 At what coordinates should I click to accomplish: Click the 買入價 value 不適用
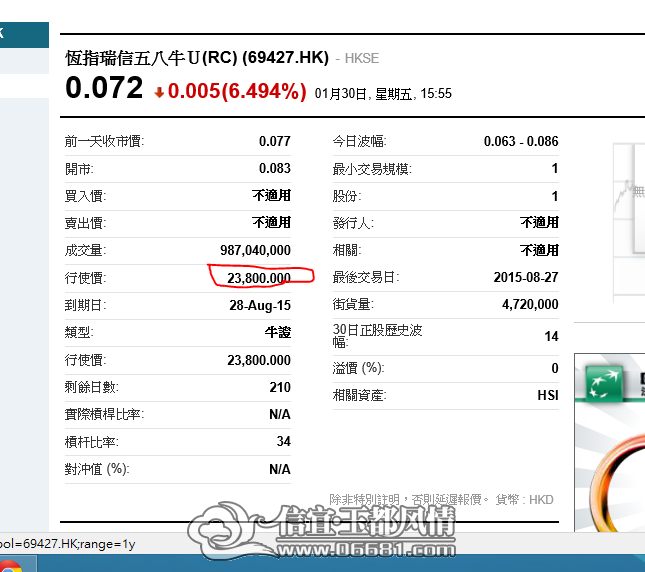click(271, 195)
